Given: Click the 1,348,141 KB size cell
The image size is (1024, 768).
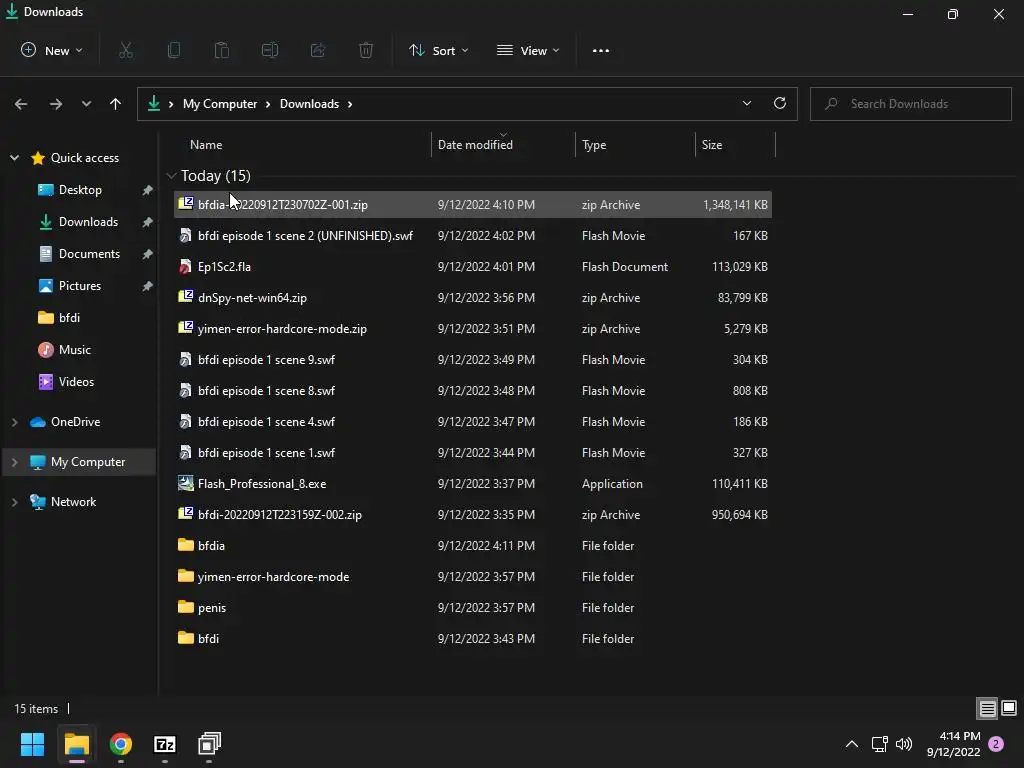Looking at the screenshot, I should pyautogui.click(x=735, y=204).
